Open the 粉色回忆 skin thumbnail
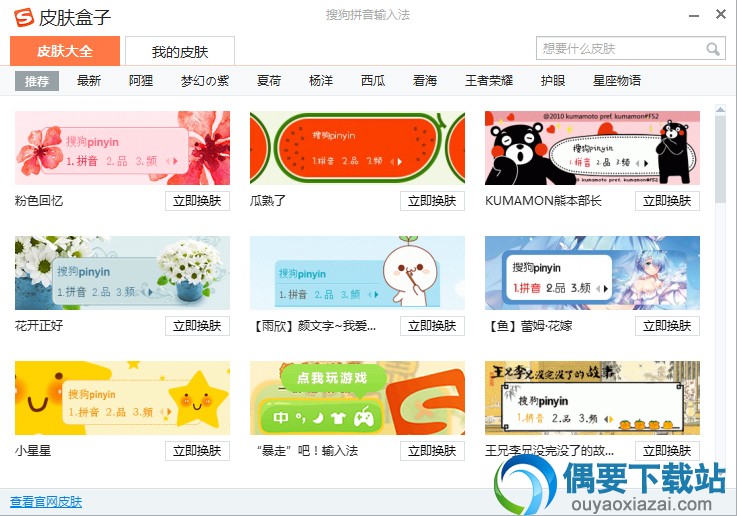The width and height of the screenshot is (737, 516). (122, 148)
